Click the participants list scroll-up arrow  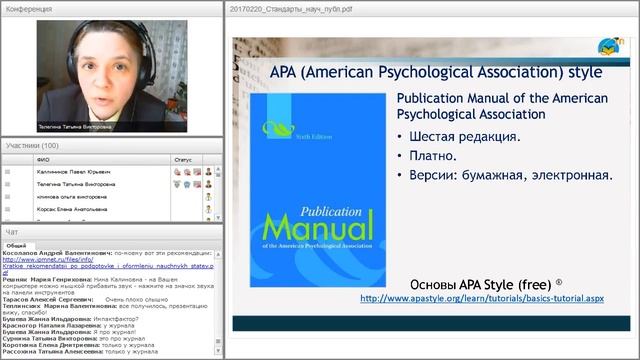(218, 169)
